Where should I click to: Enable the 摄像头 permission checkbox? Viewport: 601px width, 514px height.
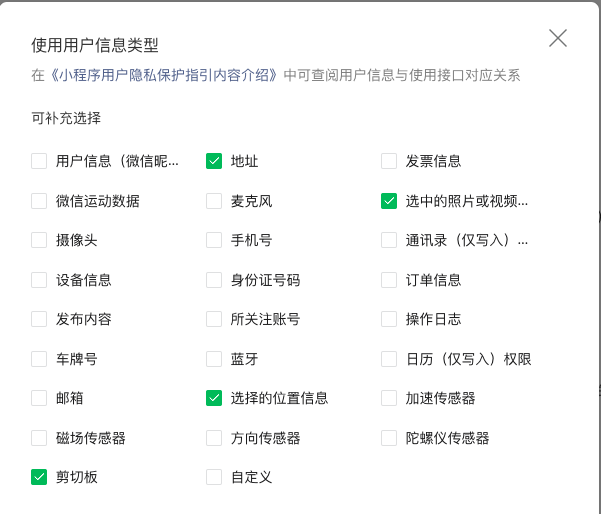coord(39,240)
